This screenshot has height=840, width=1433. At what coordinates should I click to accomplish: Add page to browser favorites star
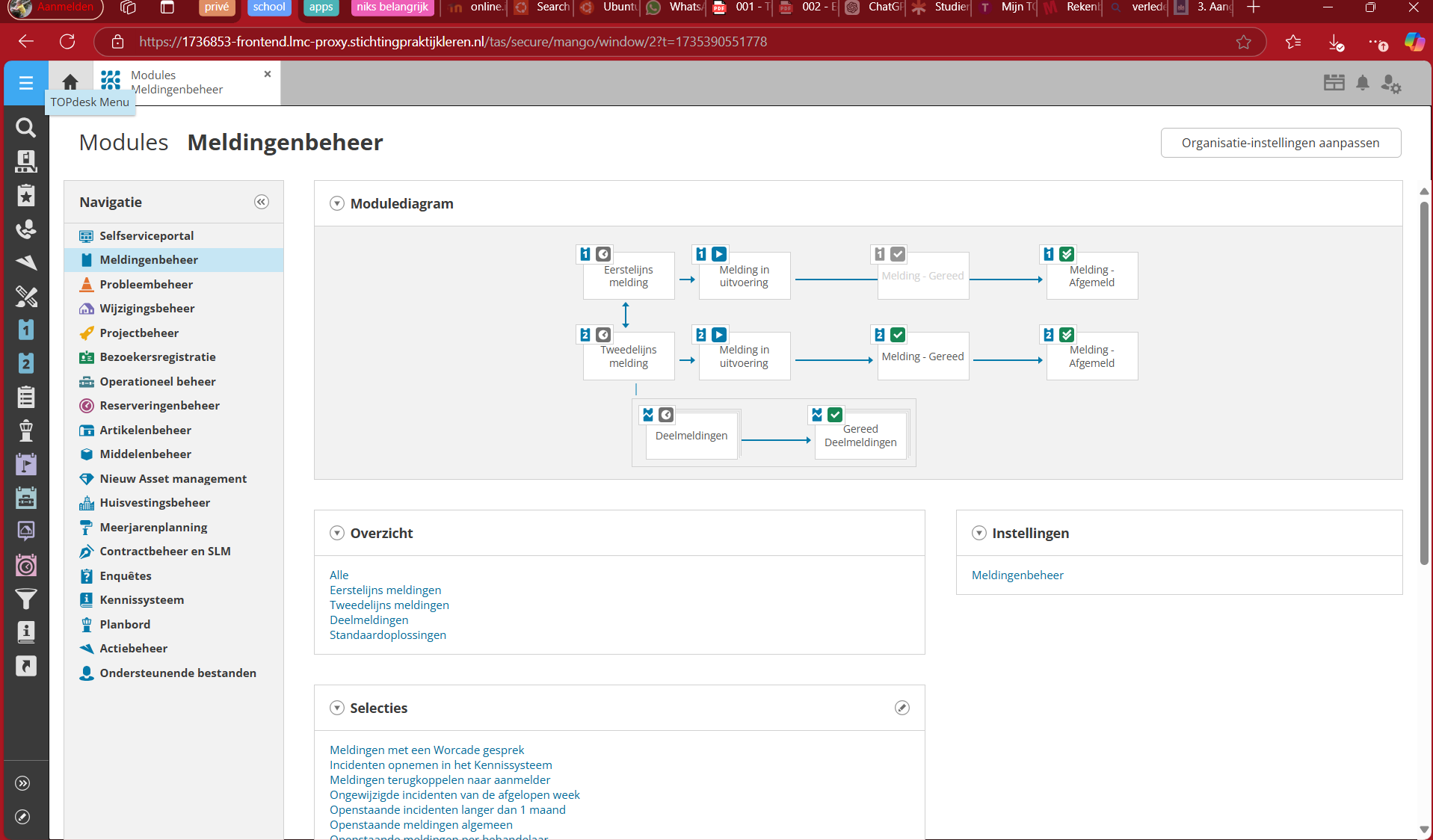pyautogui.click(x=1243, y=42)
